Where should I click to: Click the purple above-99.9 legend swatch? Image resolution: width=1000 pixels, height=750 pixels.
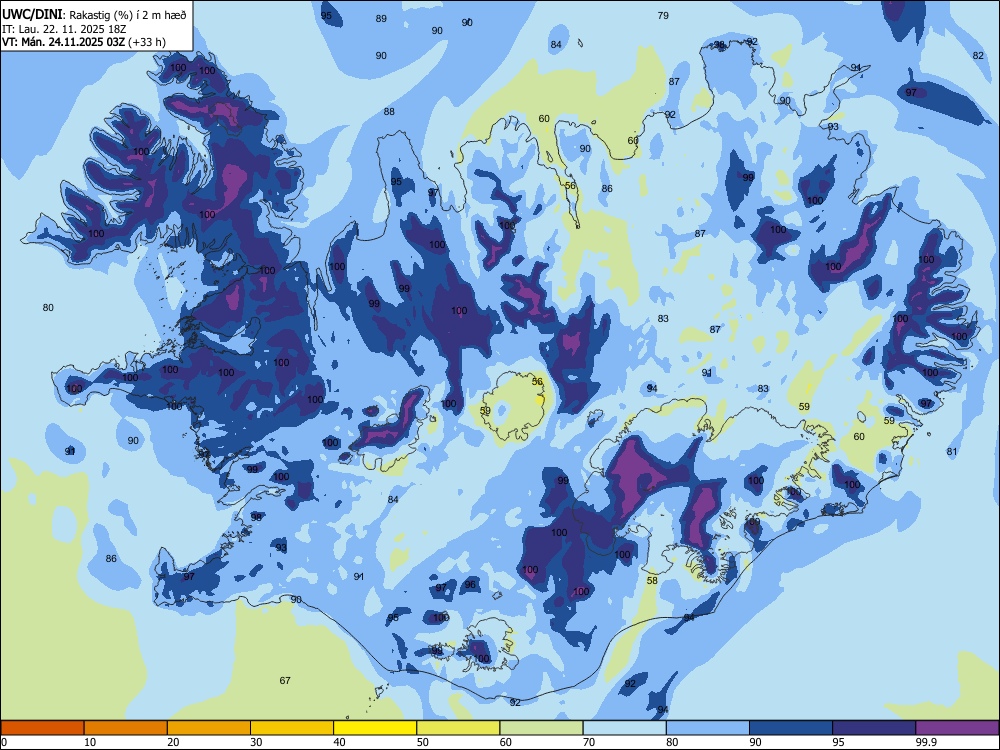(x=957, y=728)
